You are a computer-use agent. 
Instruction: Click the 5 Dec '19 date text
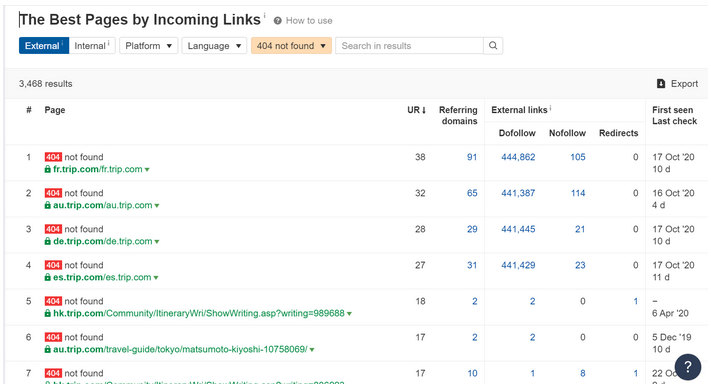click(x=672, y=337)
